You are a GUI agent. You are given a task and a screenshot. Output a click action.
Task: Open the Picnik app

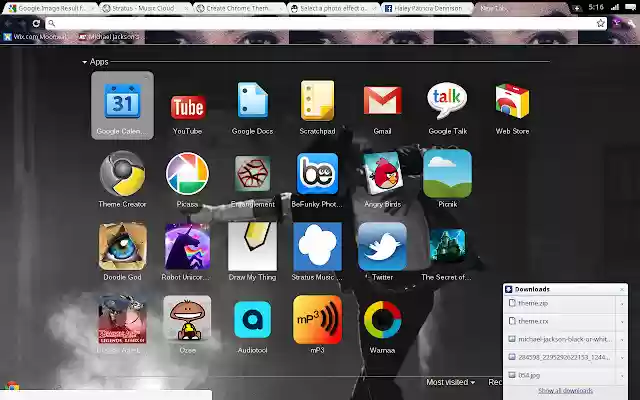tap(447, 174)
